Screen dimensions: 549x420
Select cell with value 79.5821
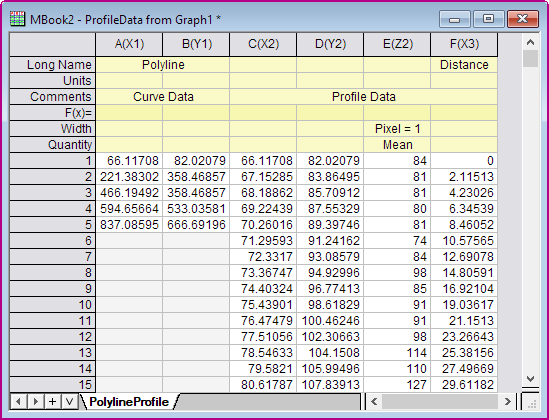(x=263, y=369)
